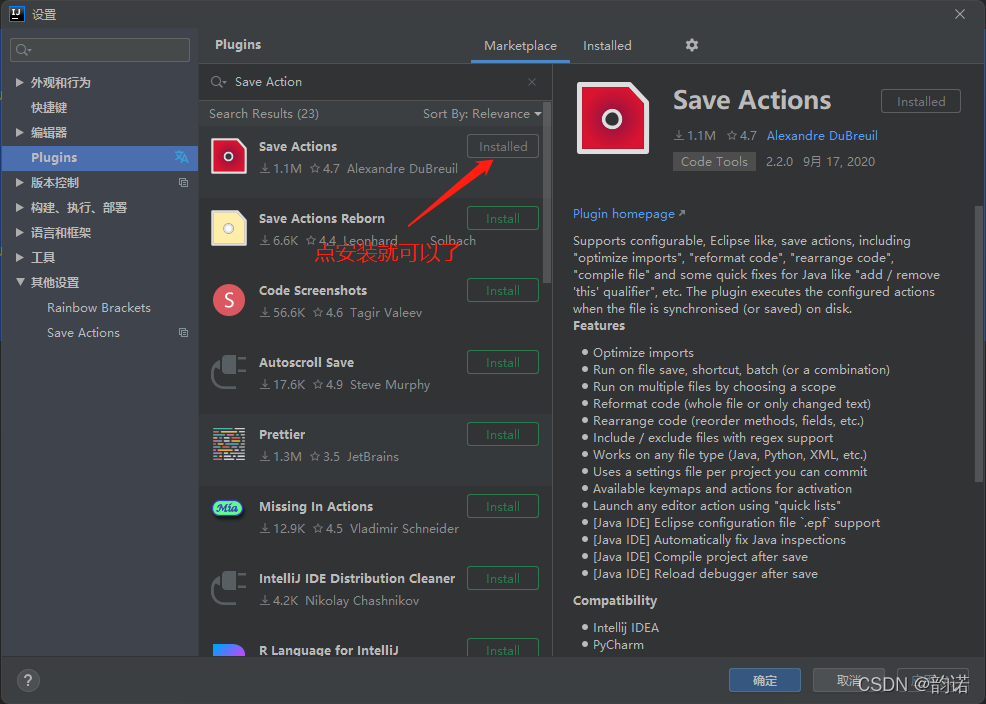Click the plugin list vertical scrollbar
Viewport: 986px width, 704px height.
click(x=546, y=192)
